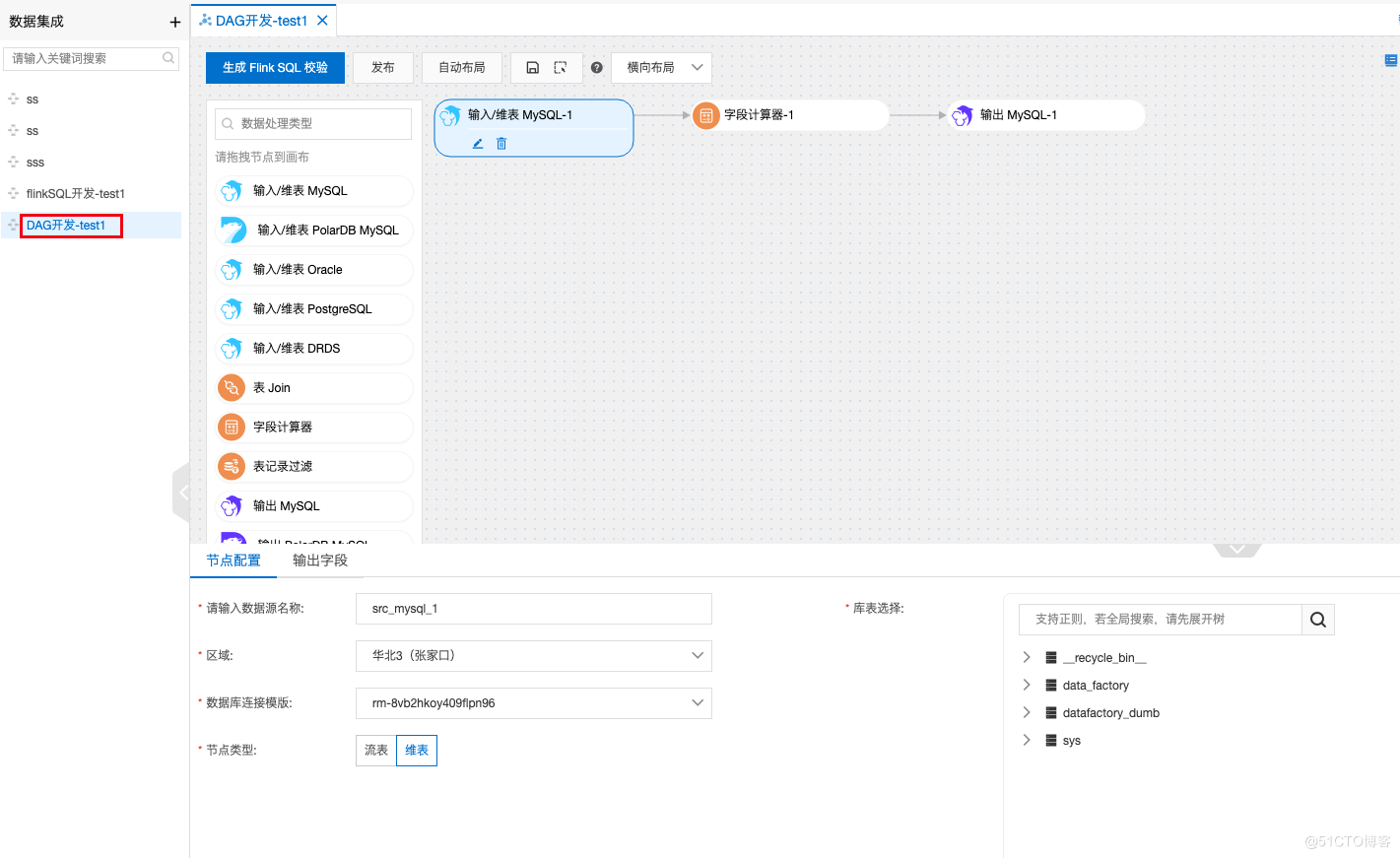
Task: Open the 区域 dropdown 华北3（张家口）
Action: coord(534,656)
